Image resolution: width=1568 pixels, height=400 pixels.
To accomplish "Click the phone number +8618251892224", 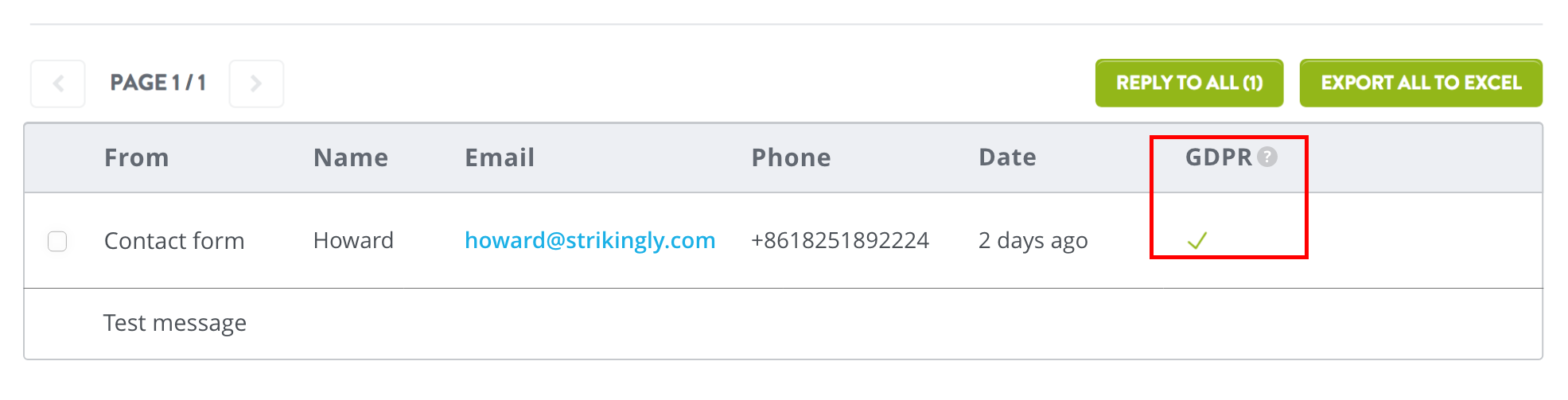I will click(x=840, y=240).
